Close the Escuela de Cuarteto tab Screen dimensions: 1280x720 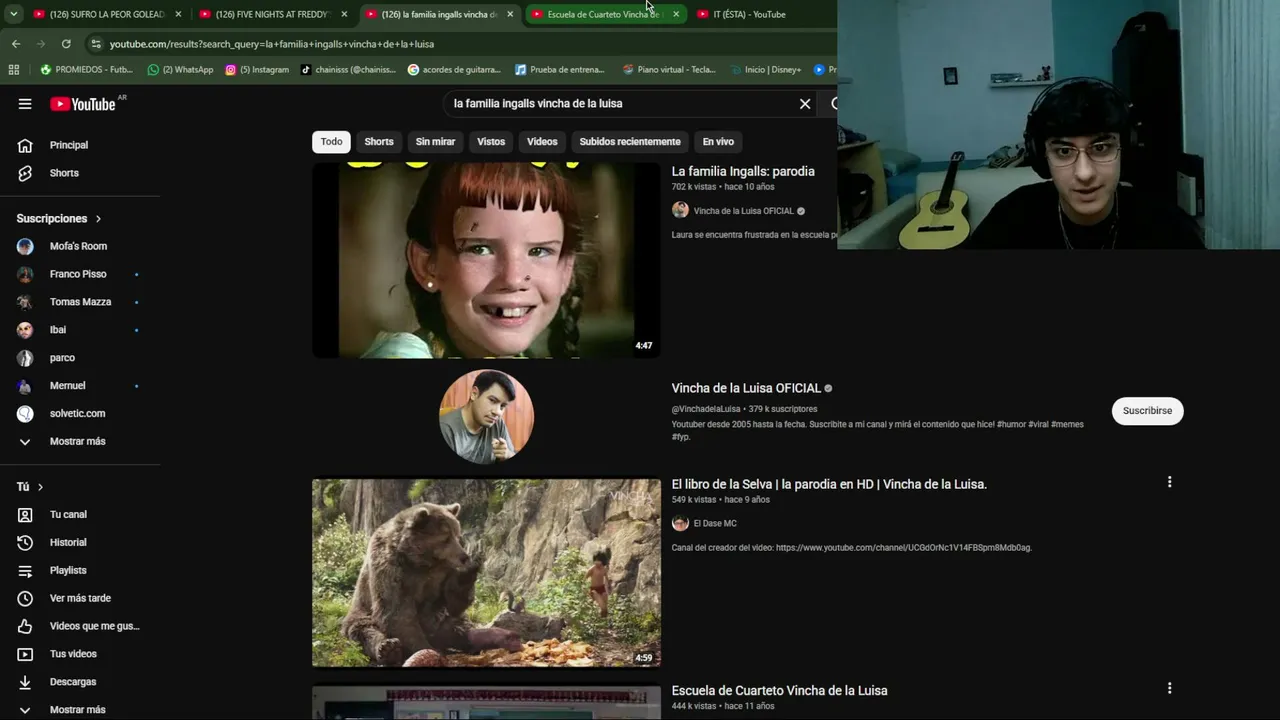(676, 14)
